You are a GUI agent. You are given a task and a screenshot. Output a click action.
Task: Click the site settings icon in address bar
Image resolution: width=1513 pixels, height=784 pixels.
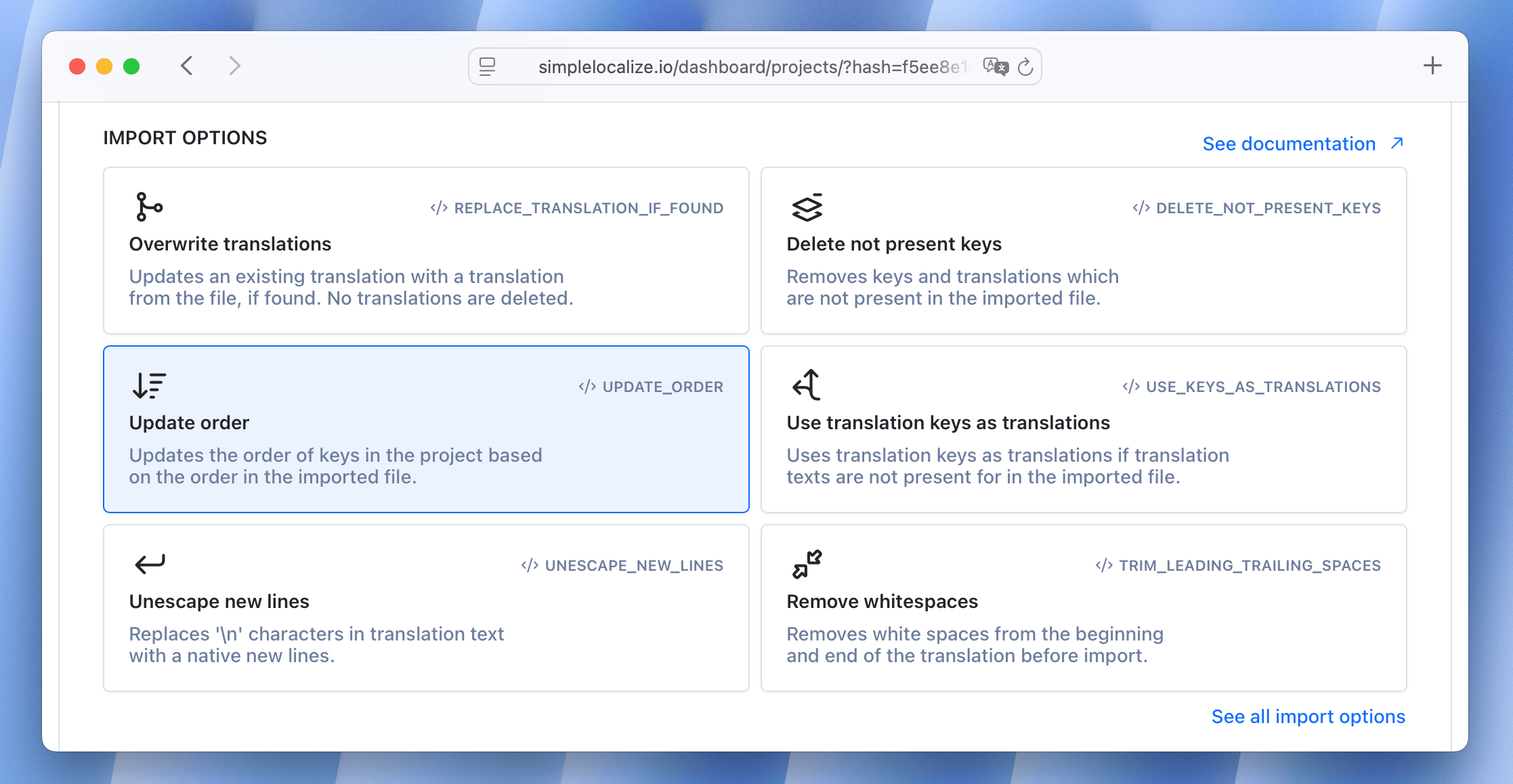coord(487,66)
